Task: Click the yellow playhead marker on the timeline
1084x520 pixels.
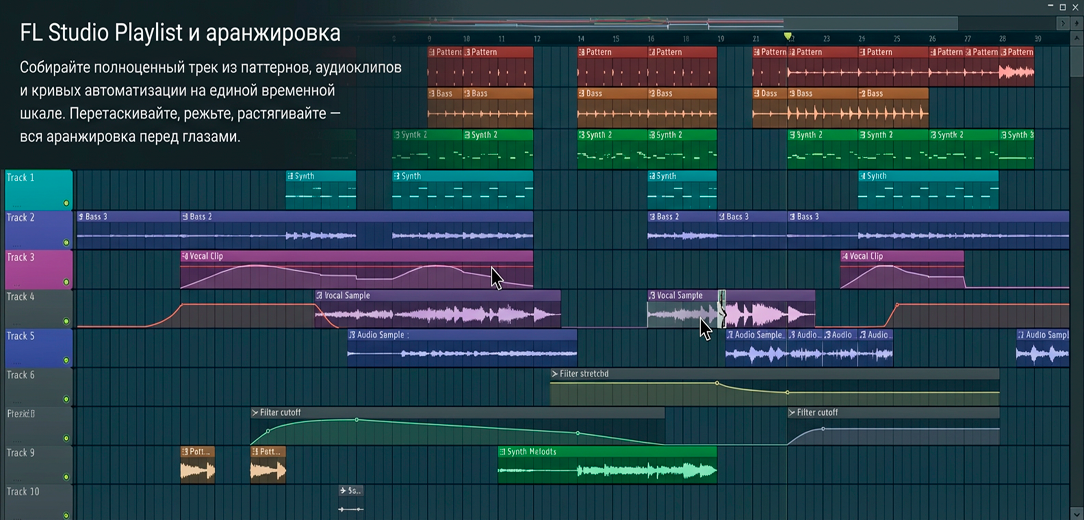Action: click(787, 36)
